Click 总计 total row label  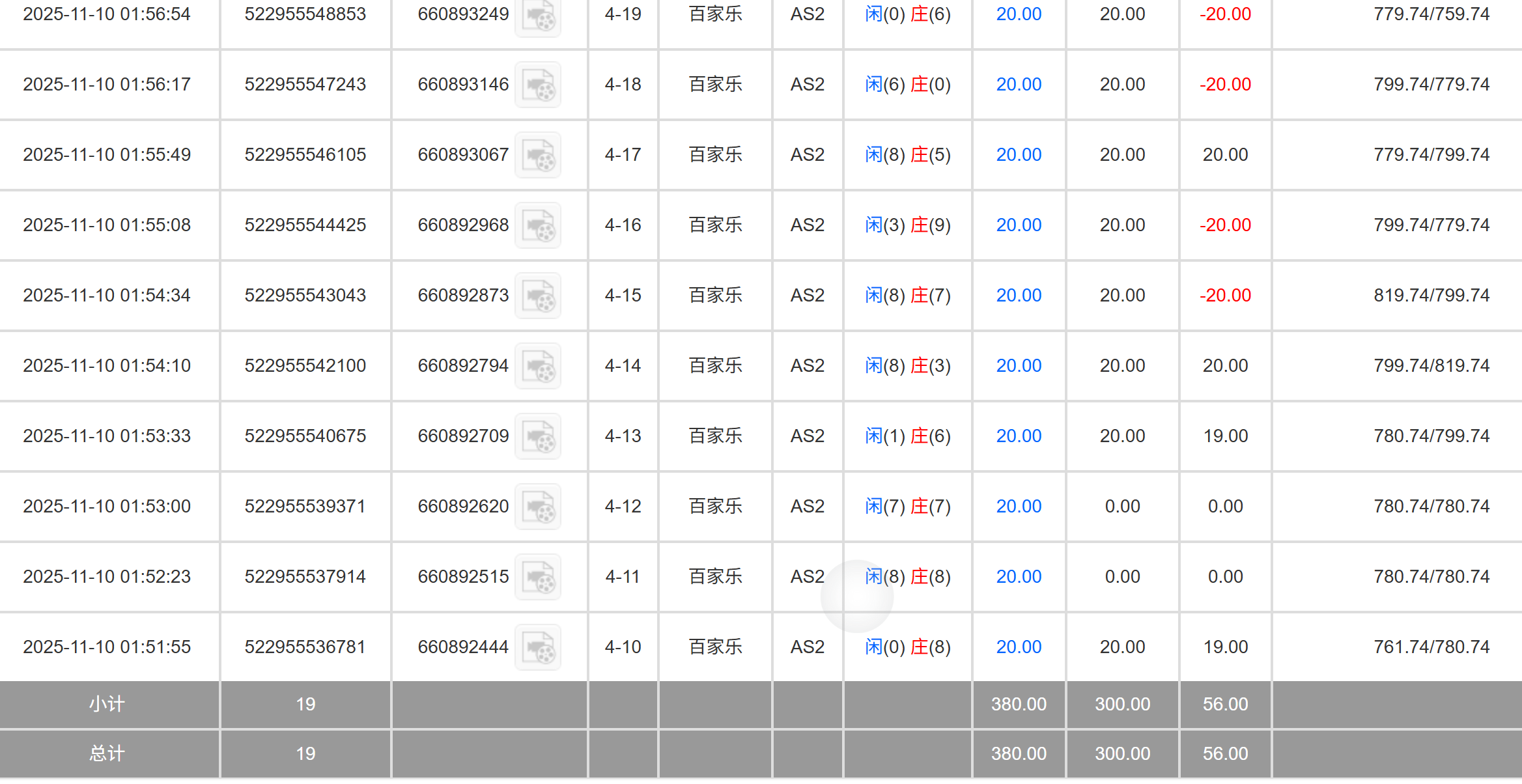point(107,753)
